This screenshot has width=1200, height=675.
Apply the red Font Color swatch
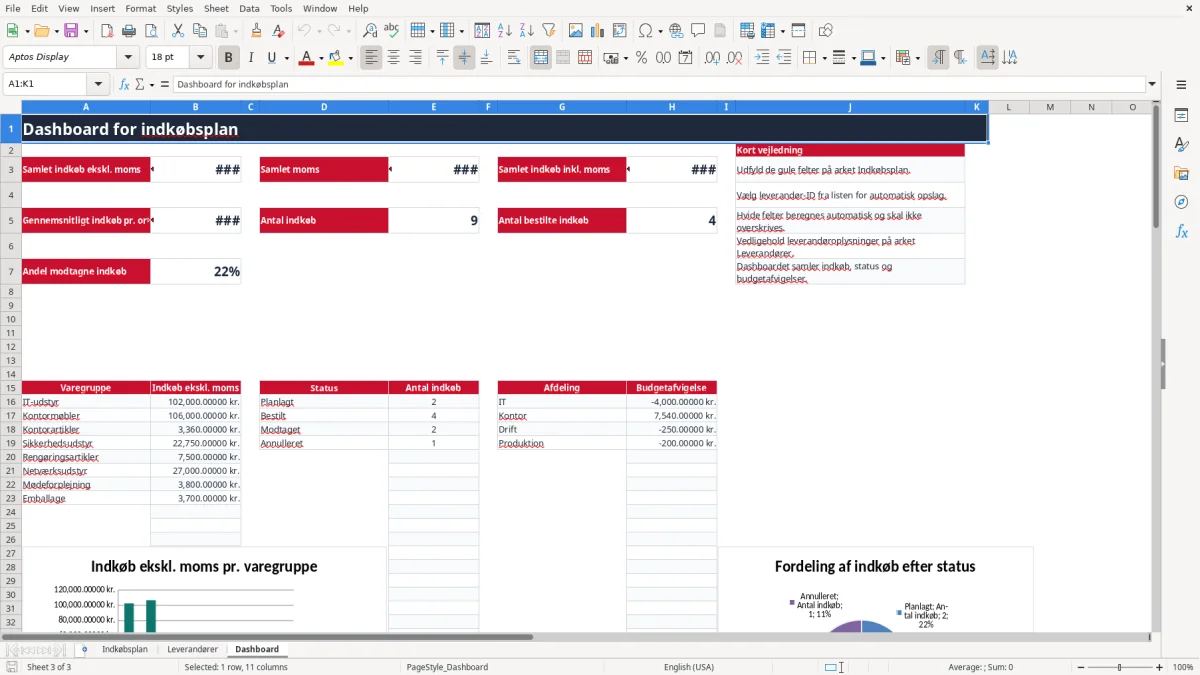pyautogui.click(x=307, y=58)
